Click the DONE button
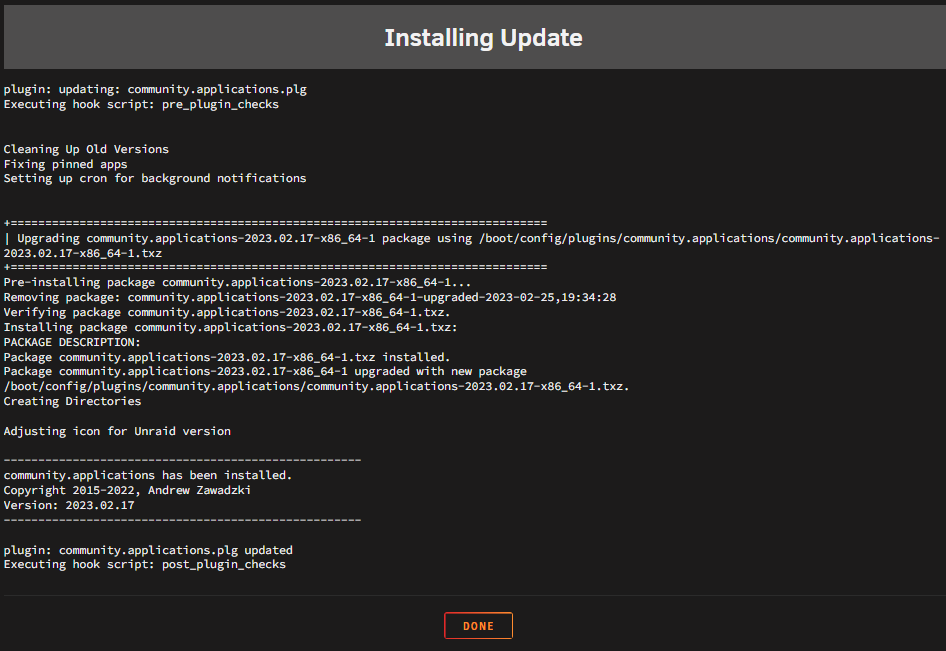Image resolution: width=946 pixels, height=651 pixels. click(478, 626)
